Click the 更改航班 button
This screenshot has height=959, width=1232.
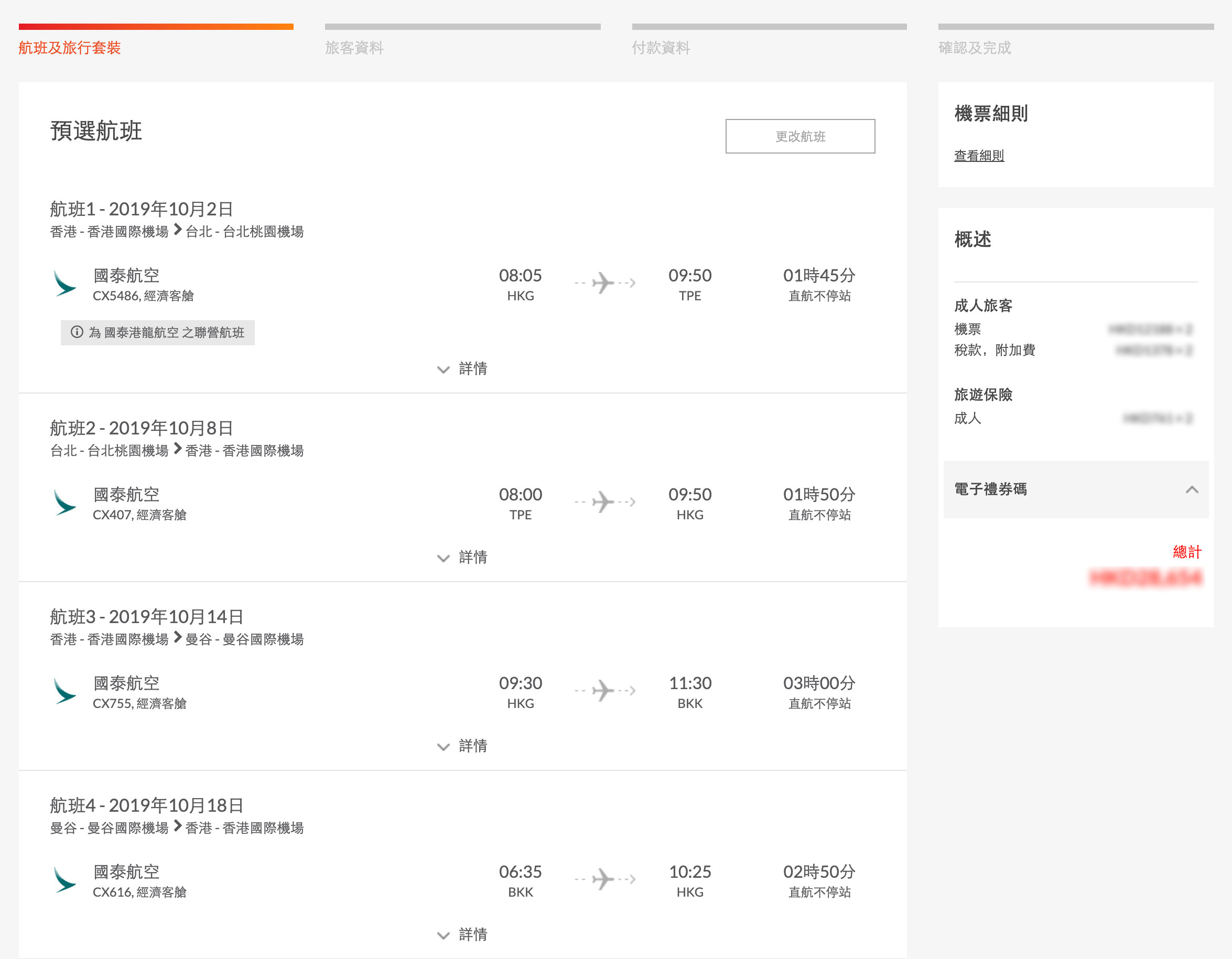pyautogui.click(x=800, y=136)
